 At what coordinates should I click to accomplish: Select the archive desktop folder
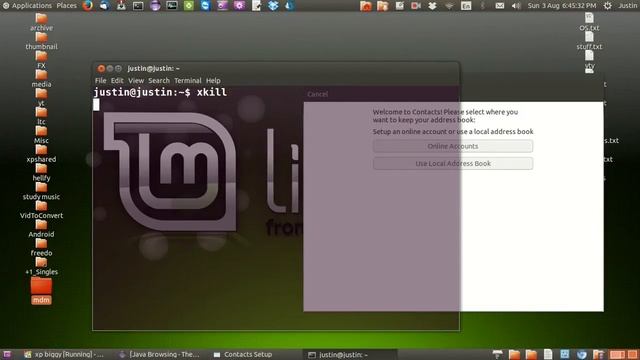[41, 22]
